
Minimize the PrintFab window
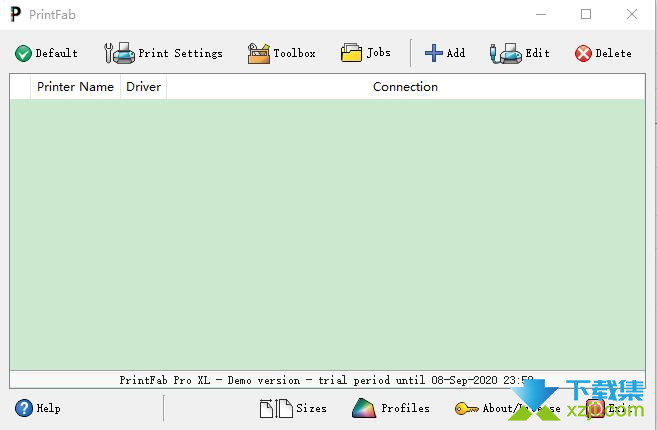(541, 15)
